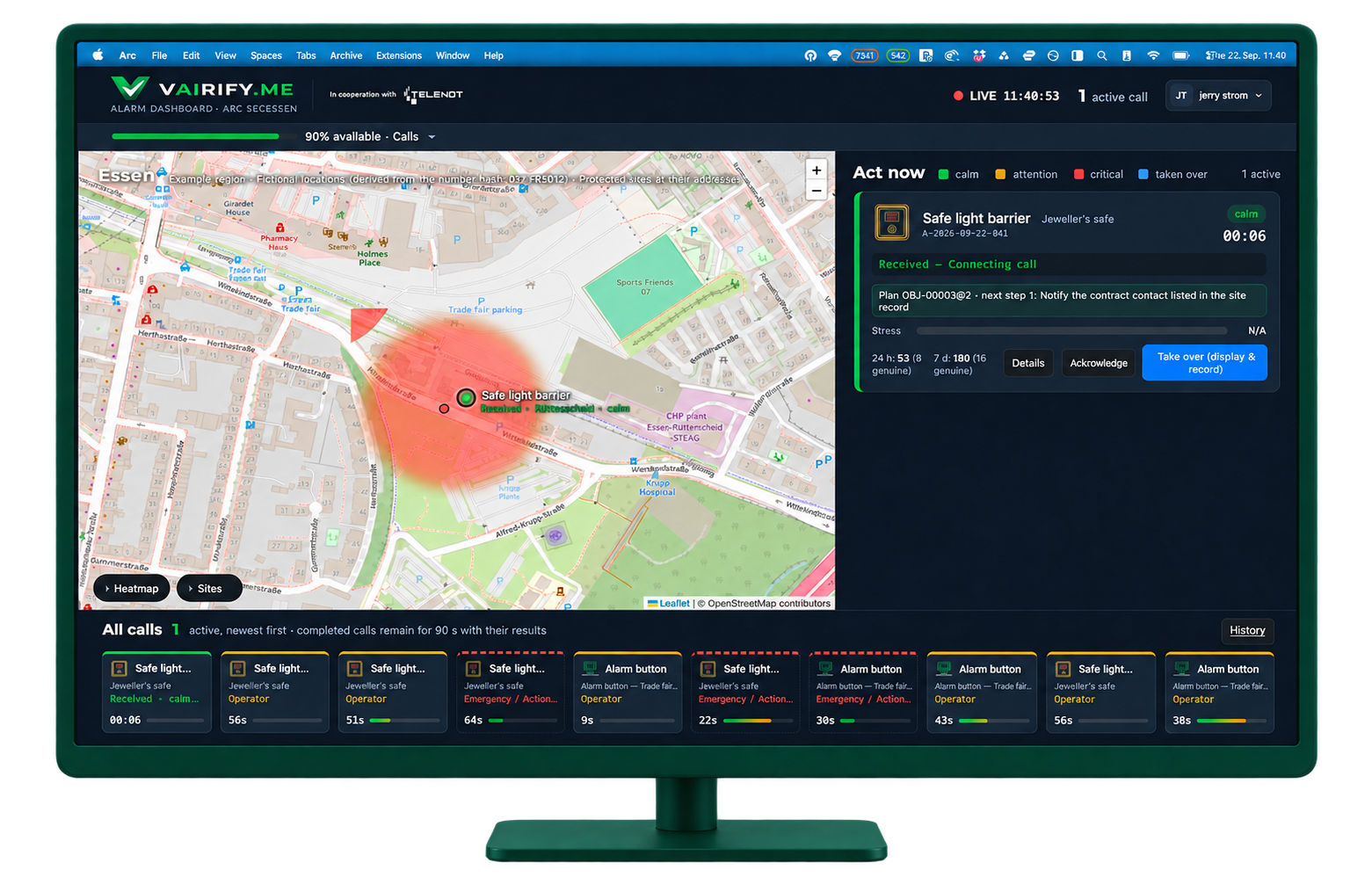1372x885 pixels.
Task: Open the Apple menu
Action: click(98, 55)
